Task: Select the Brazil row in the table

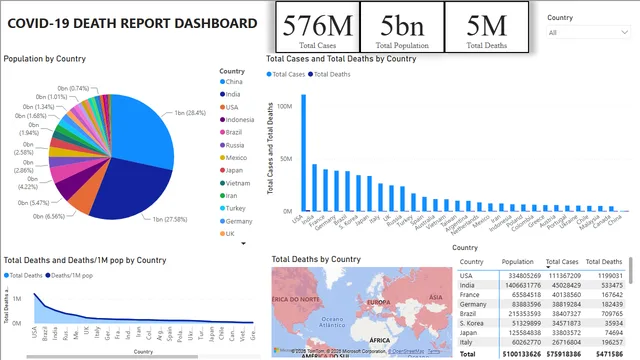Action: pyautogui.click(x=542, y=313)
